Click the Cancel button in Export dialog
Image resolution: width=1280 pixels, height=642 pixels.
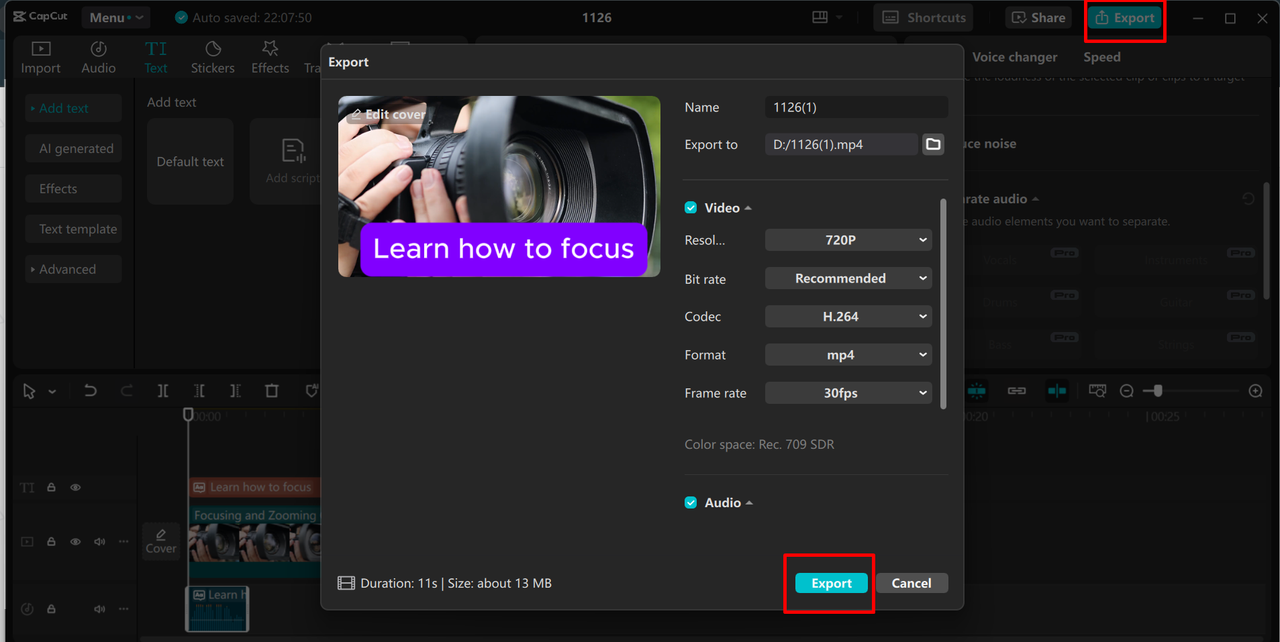(x=911, y=583)
